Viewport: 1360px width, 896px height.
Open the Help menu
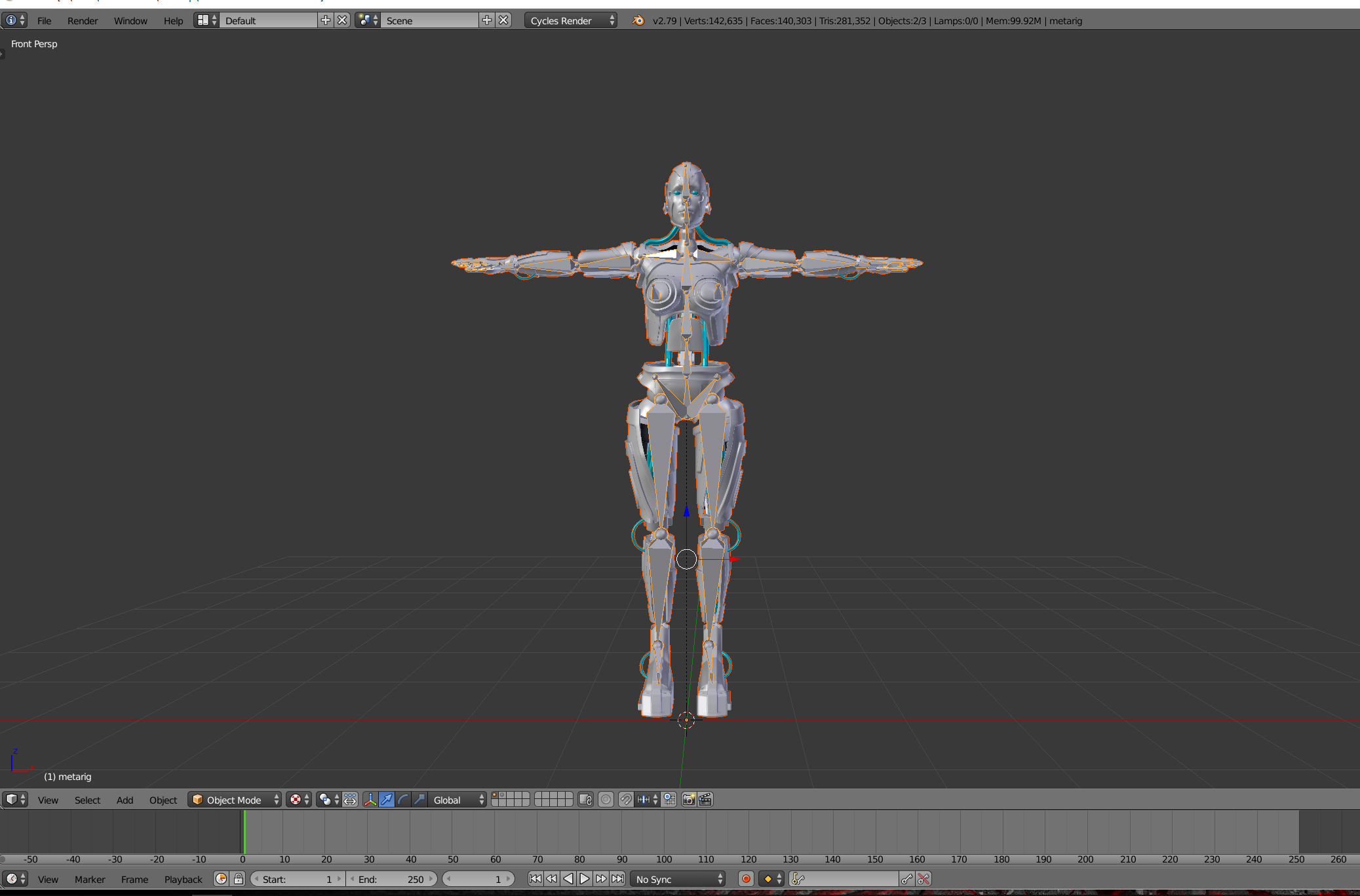coord(173,20)
